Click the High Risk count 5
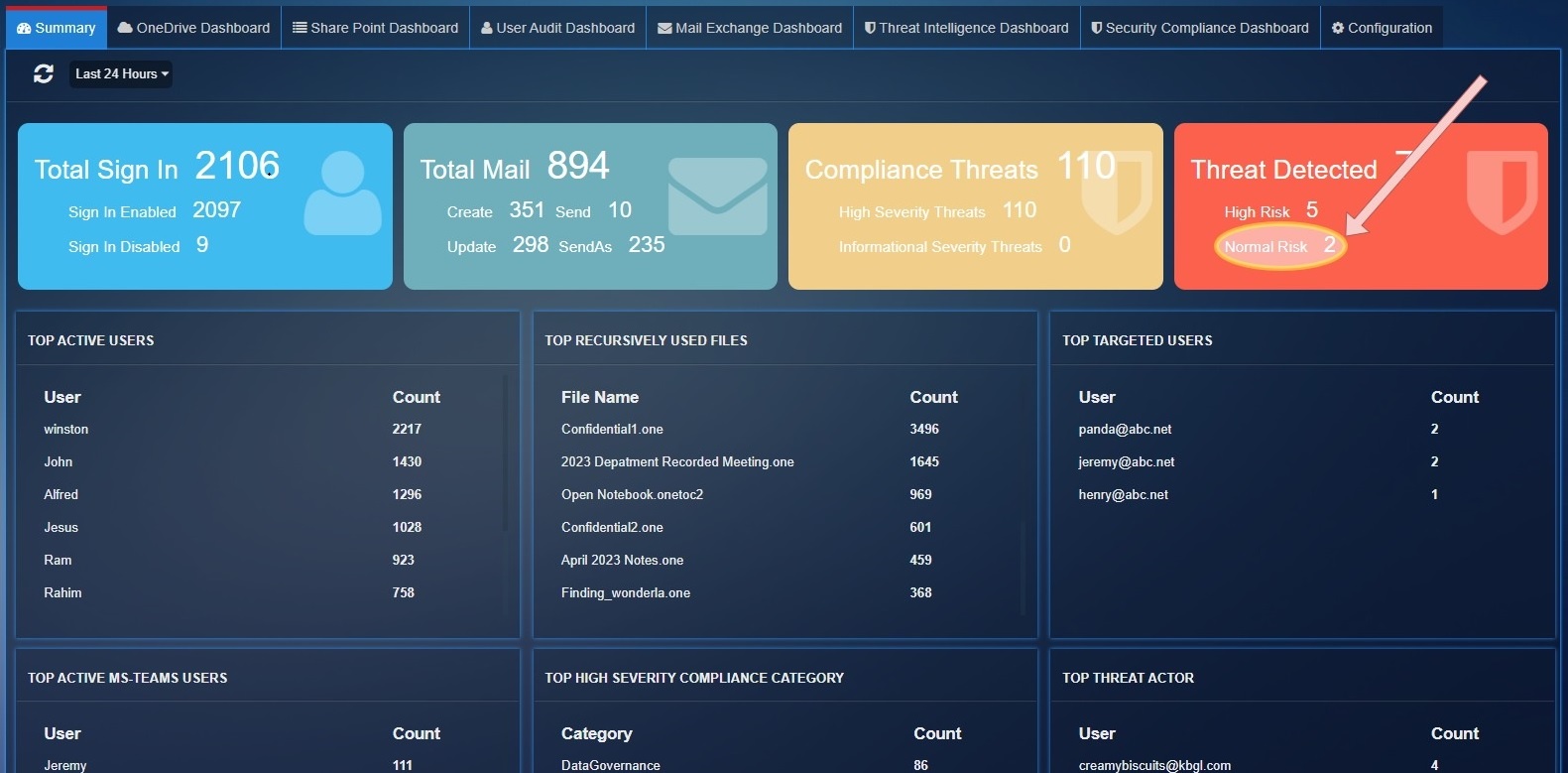Viewport: 1568px width, 773px height. 1312,210
